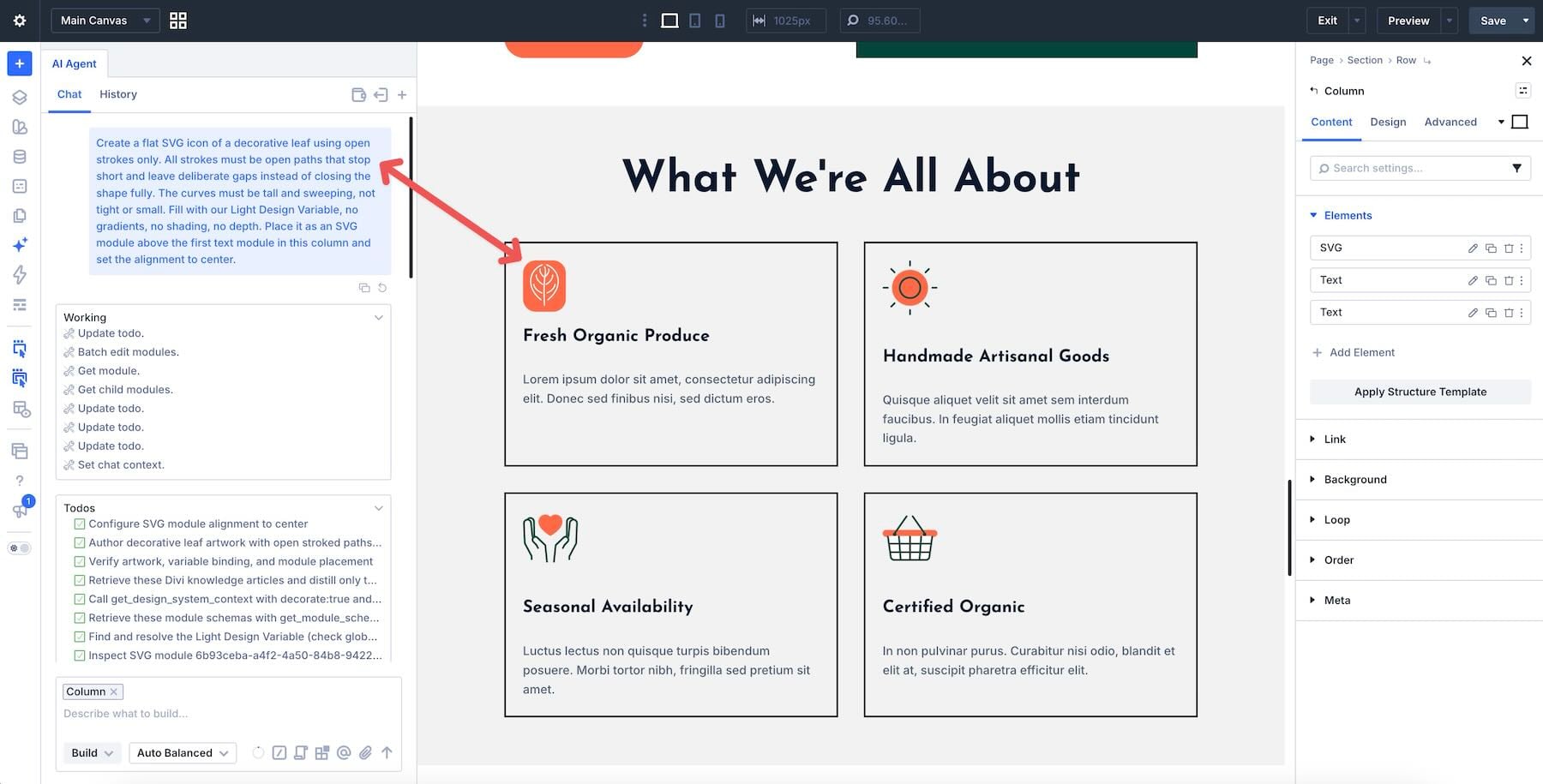Switch to phone view icon
1543x784 pixels.
(x=720, y=21)
